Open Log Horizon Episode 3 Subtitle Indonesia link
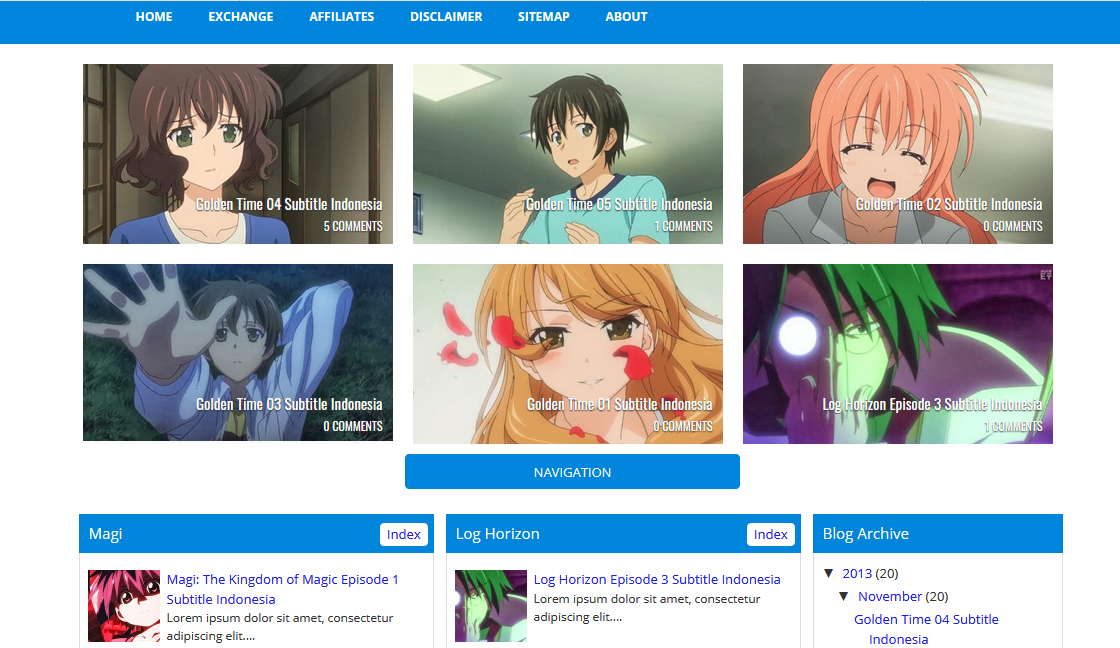This screenshot has height=648, width=1120. (x=657, y=579)
